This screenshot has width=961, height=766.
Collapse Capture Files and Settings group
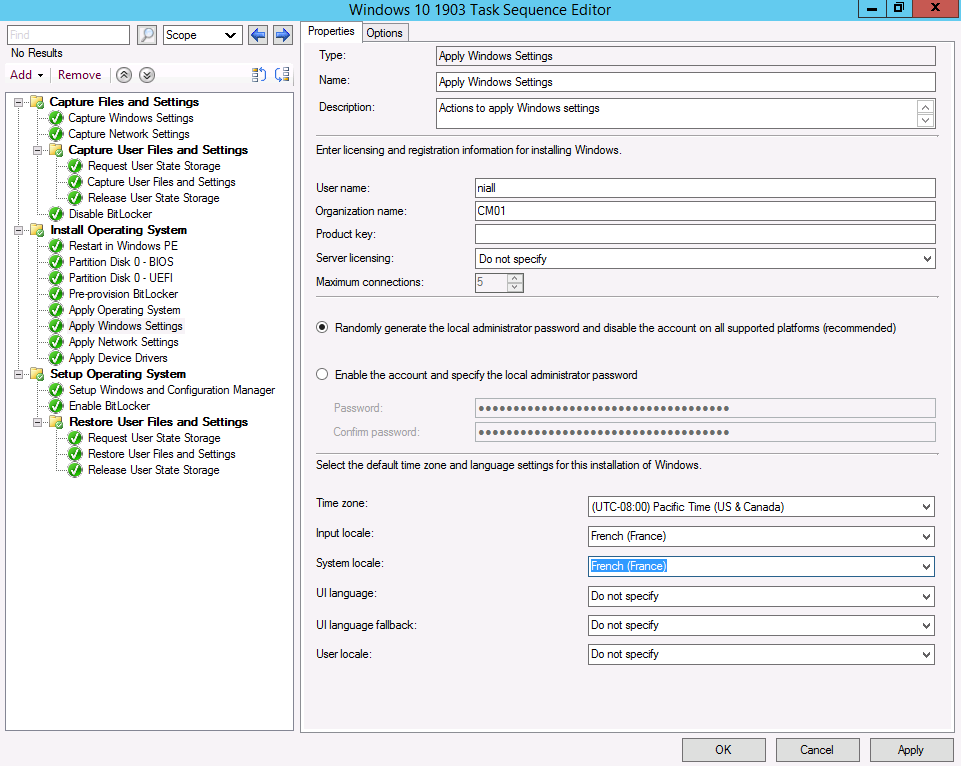pyautogui.click(x=18, y=102)
